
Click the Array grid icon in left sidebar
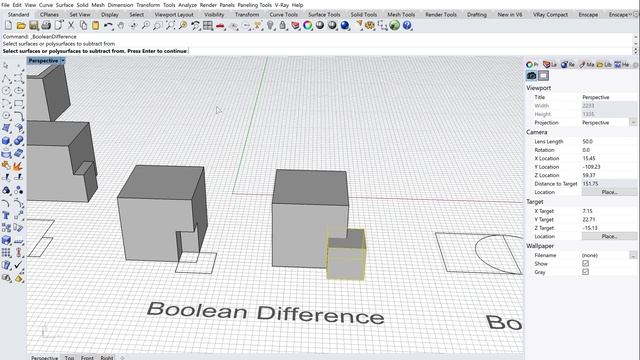point(6,253)
